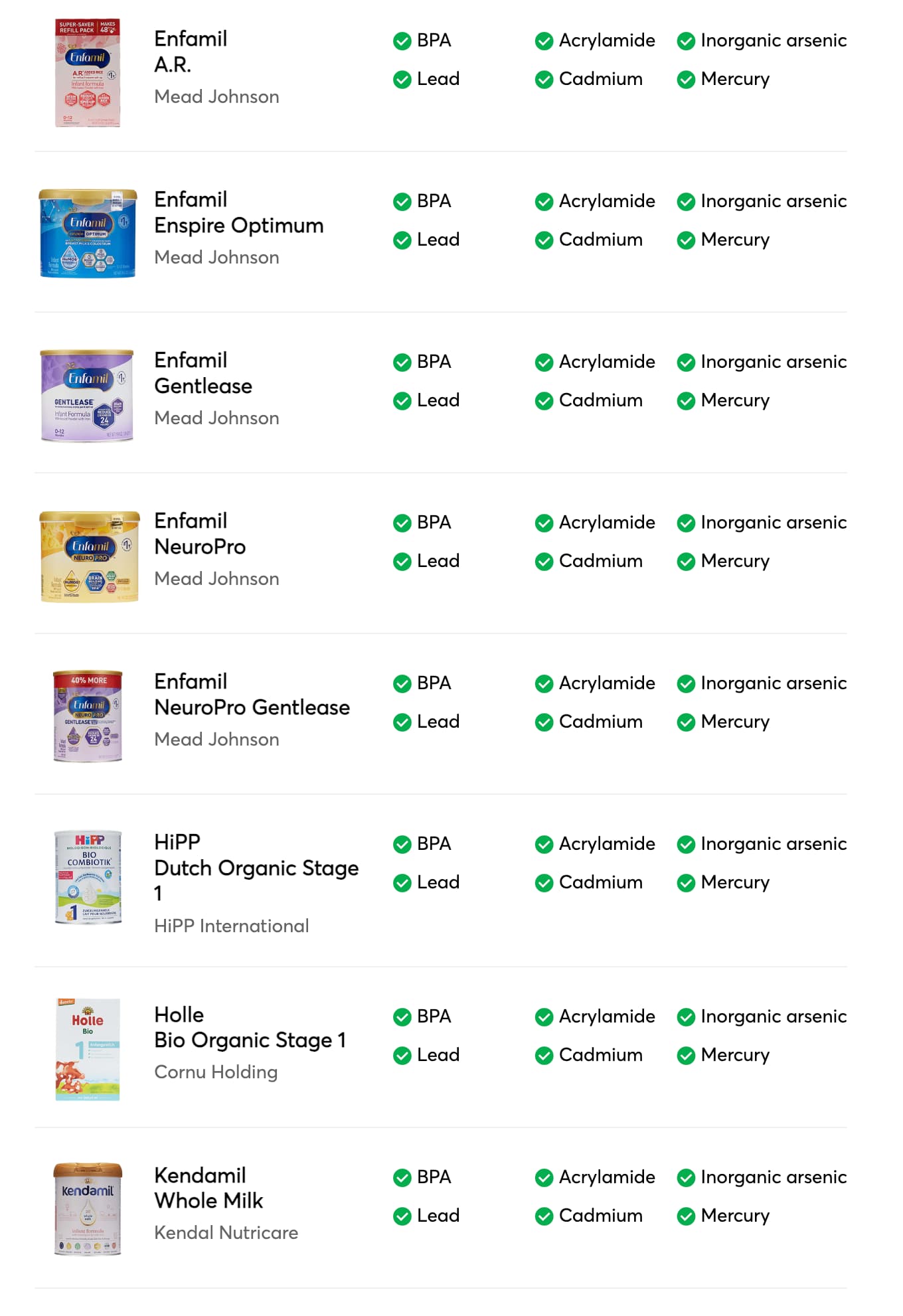Click the Inorganic arsenic checkmark for HiPP Dutch Organic
The height and width of the screenshot is (1316, 903).
pos(686,845)
